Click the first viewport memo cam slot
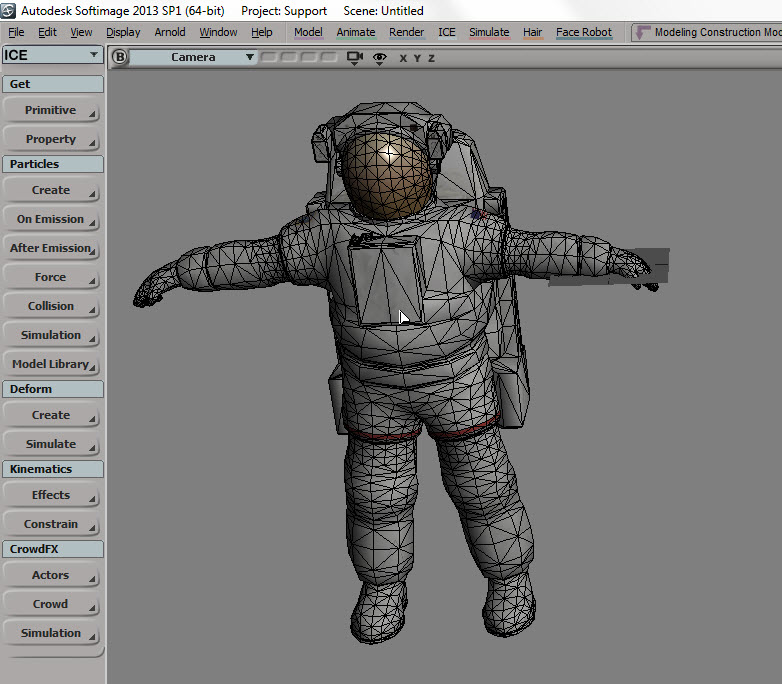This screenshot has width=782, height=684. (267, 58)
